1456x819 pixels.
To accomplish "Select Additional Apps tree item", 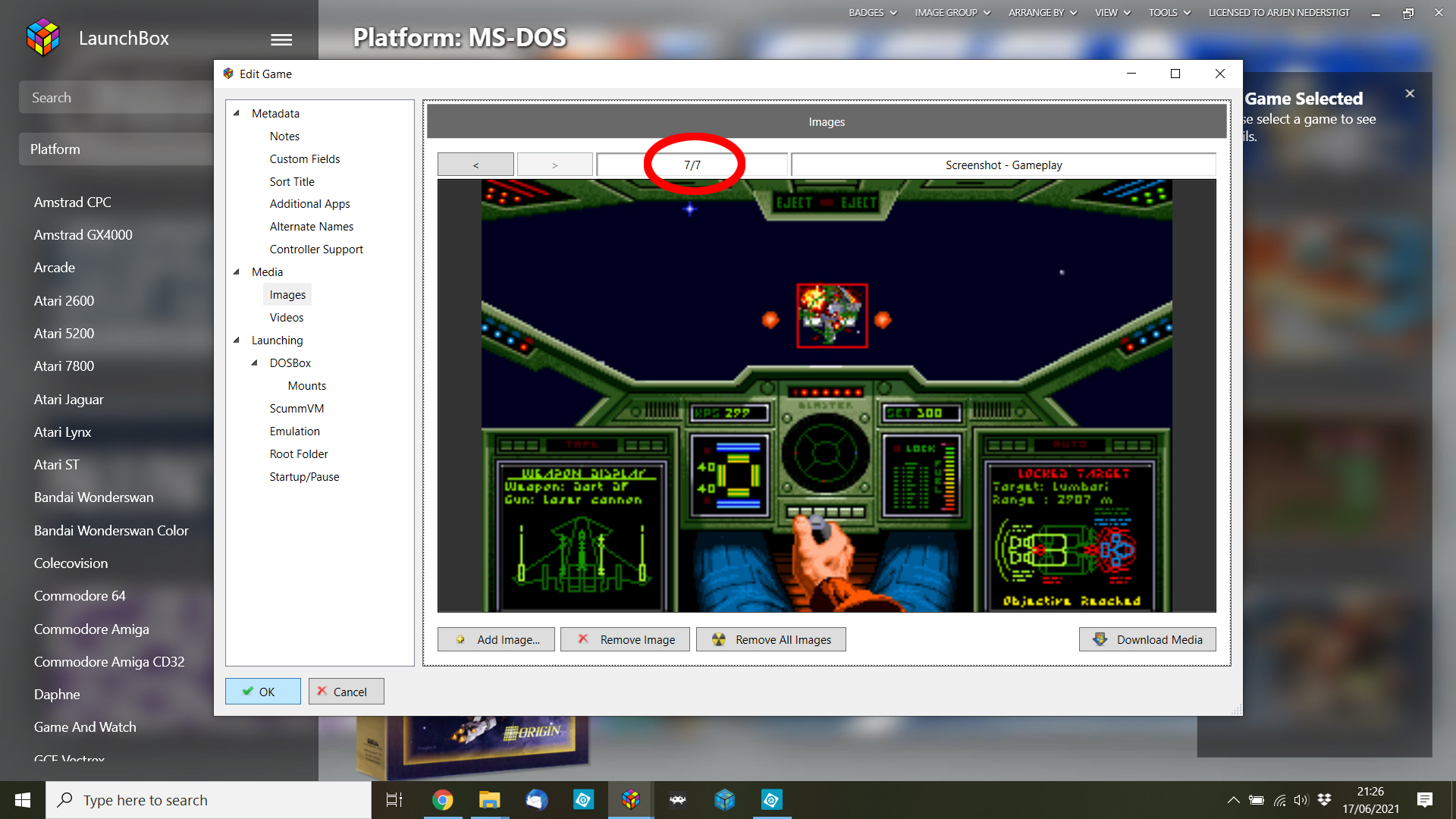I will [x=309, y=203].
